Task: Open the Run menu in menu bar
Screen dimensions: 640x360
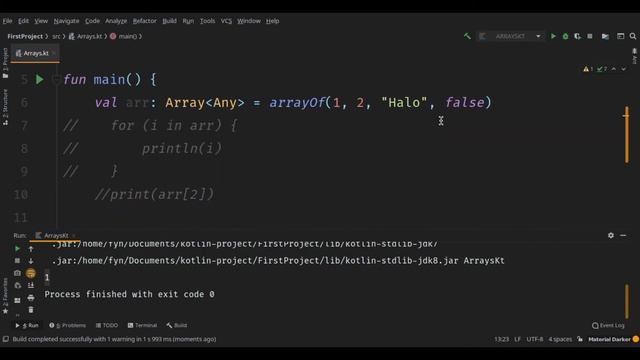Action: tap(188, 21)
